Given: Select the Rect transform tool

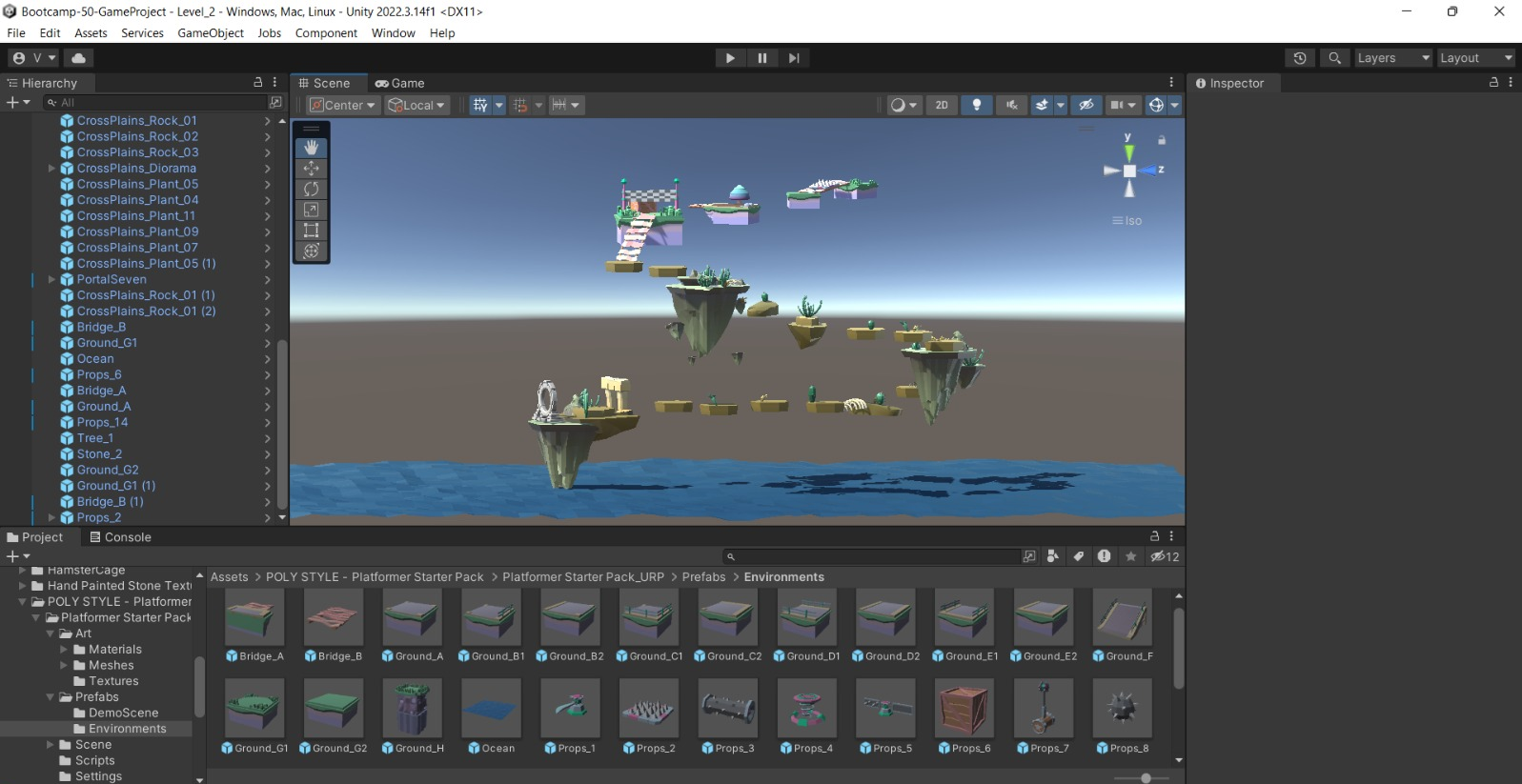Looking at the screenshot, I should (311, 231).
